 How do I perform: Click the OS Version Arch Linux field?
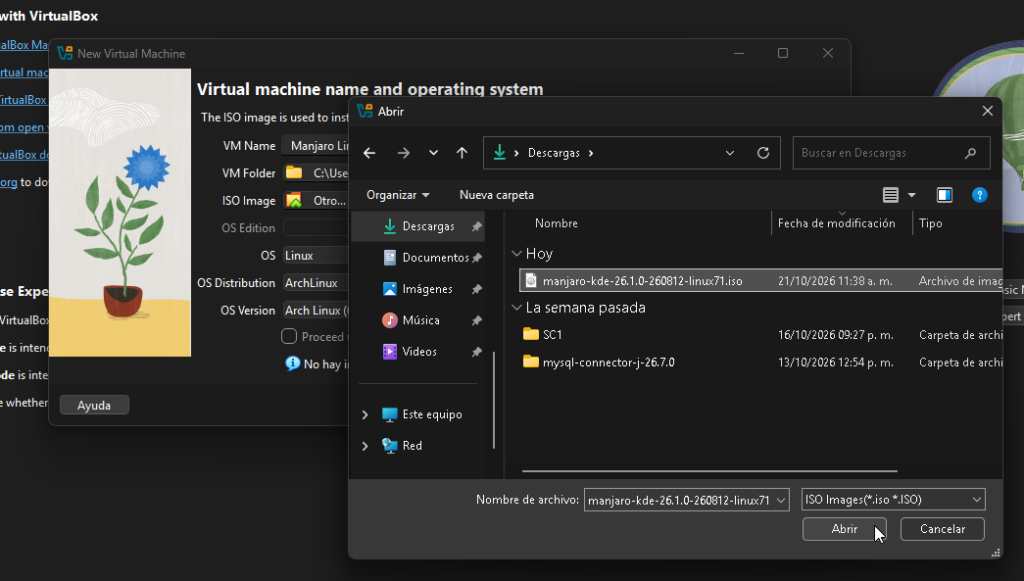[x=315, y=310]
